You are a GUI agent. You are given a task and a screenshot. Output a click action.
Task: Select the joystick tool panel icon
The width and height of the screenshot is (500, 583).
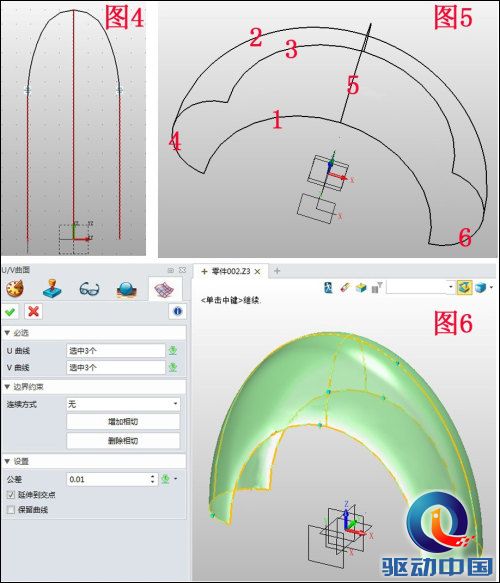(52, 289)
